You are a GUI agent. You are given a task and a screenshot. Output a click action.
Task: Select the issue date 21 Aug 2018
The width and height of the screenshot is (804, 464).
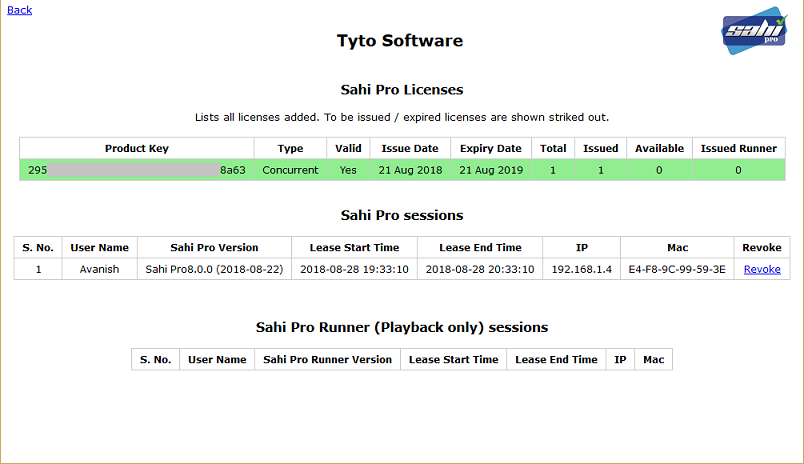[x=409, y=170]
